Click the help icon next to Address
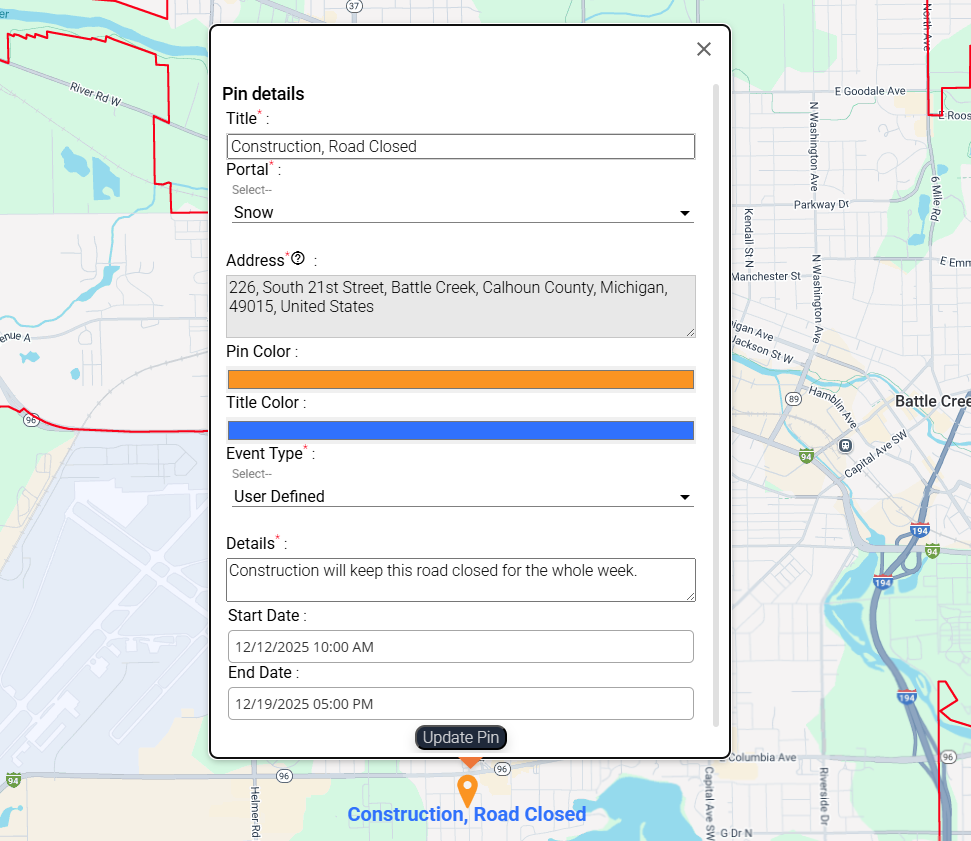 [297, 259]
